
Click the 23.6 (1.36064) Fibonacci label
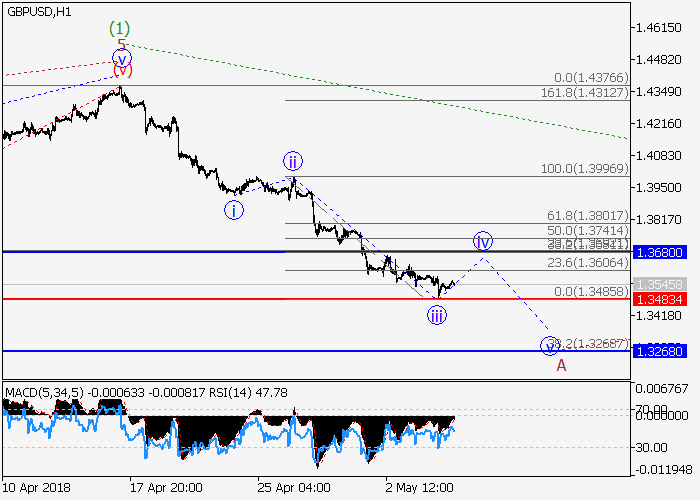(x=587, y=262)
